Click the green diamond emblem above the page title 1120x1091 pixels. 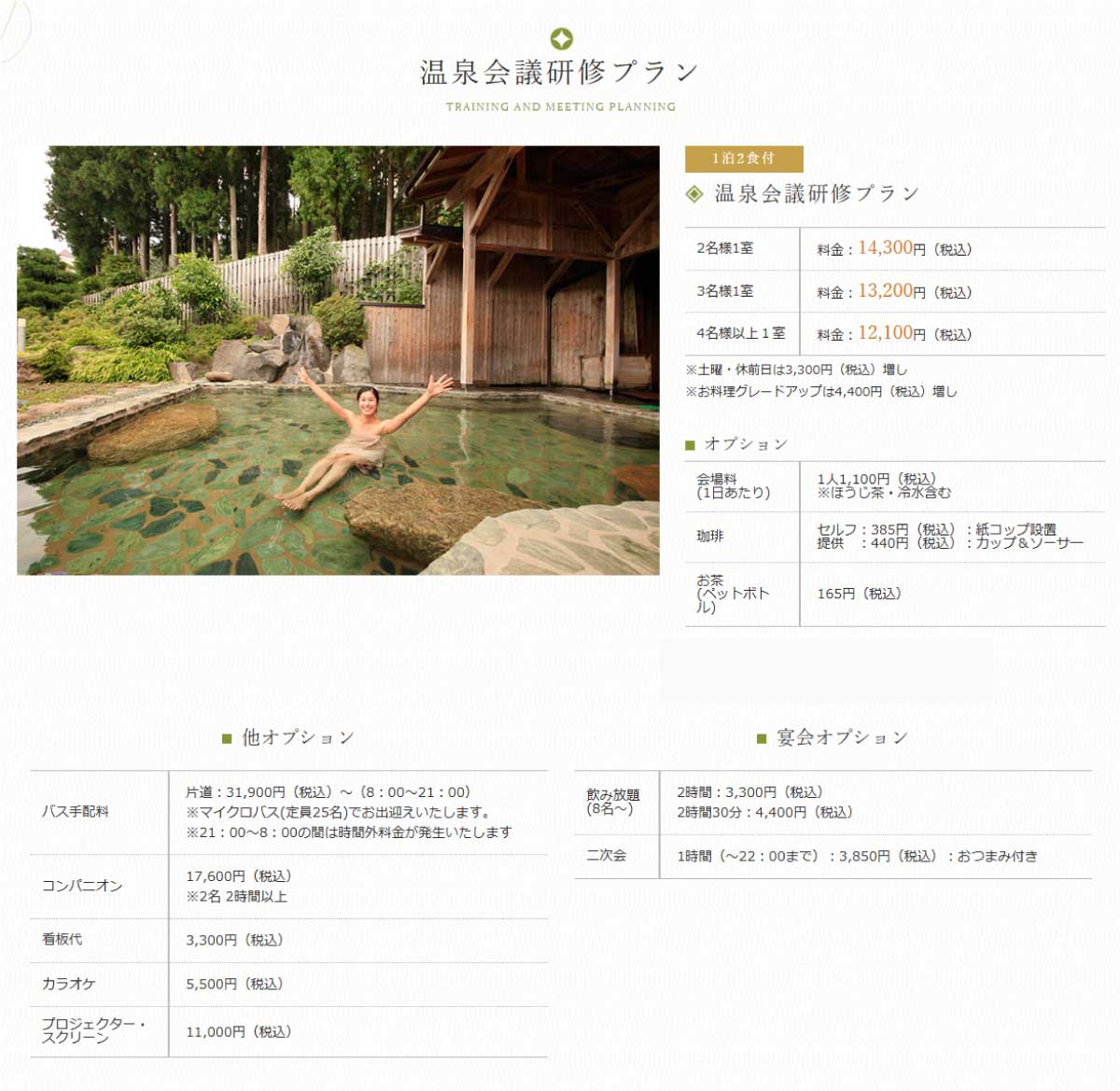coord(561,38)
